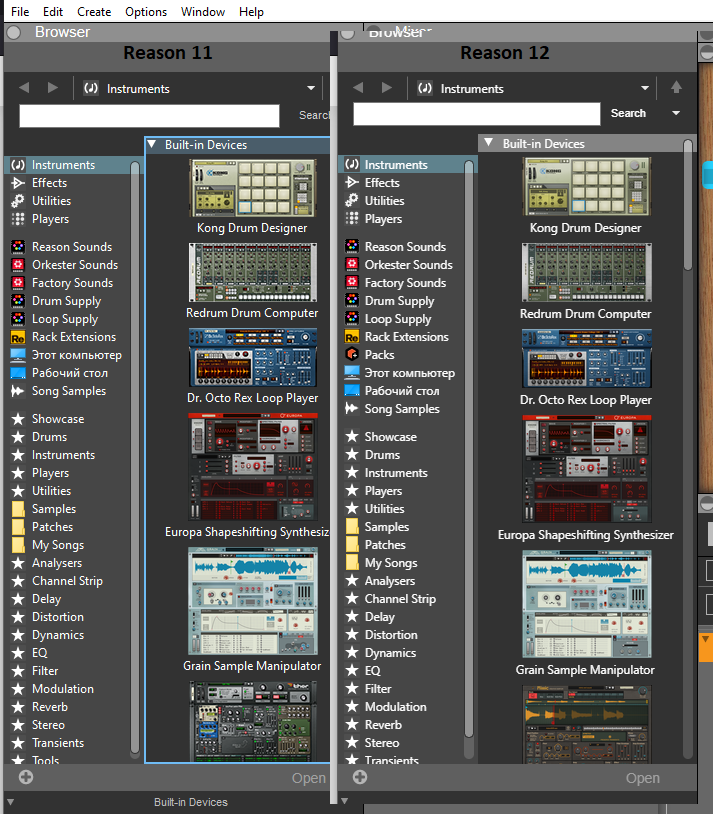Select Players grid item in Reason 11 sidebar

(50, 219)
